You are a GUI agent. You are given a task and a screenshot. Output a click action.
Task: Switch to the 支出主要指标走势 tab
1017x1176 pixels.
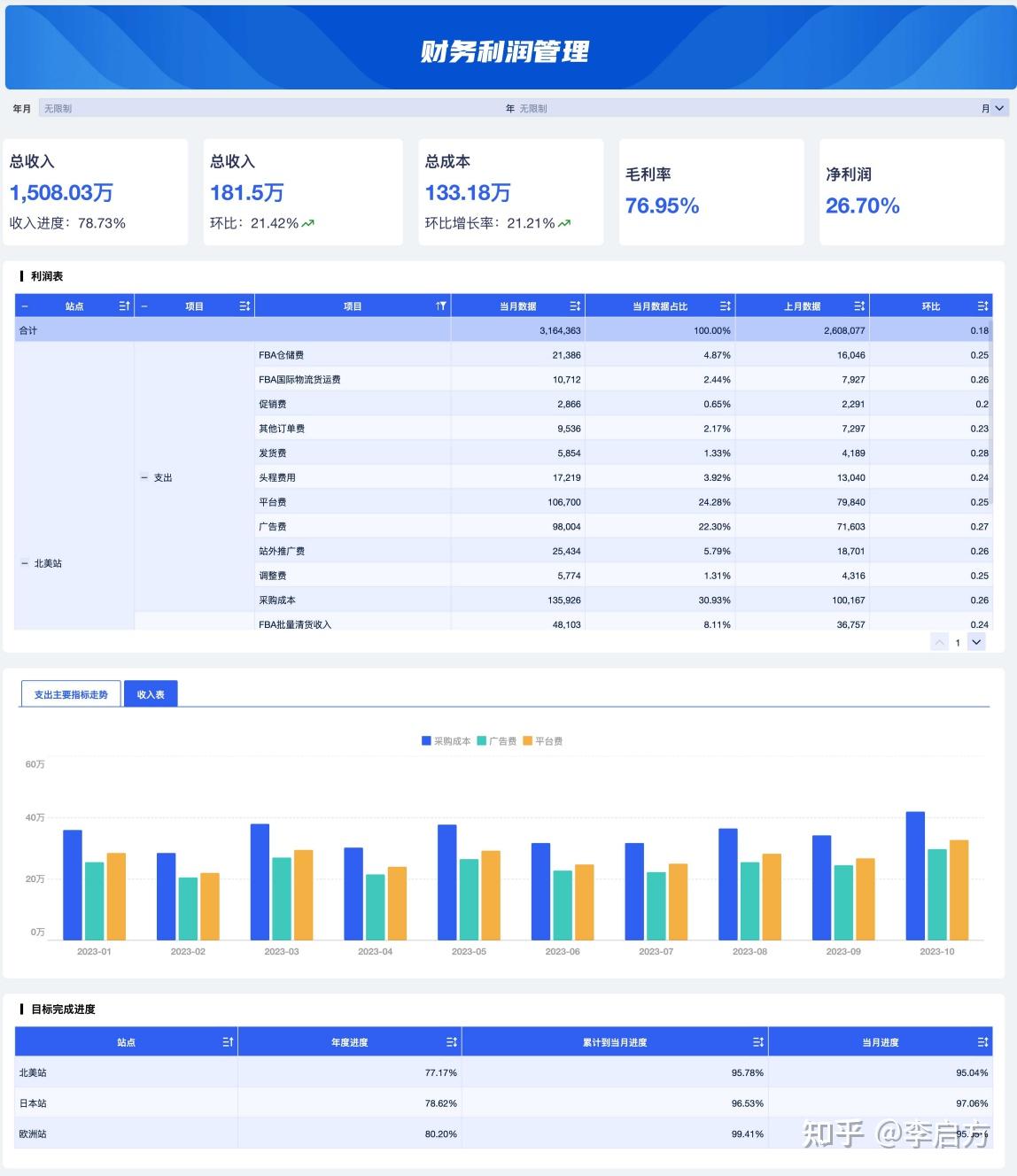(x=71, y=694)
